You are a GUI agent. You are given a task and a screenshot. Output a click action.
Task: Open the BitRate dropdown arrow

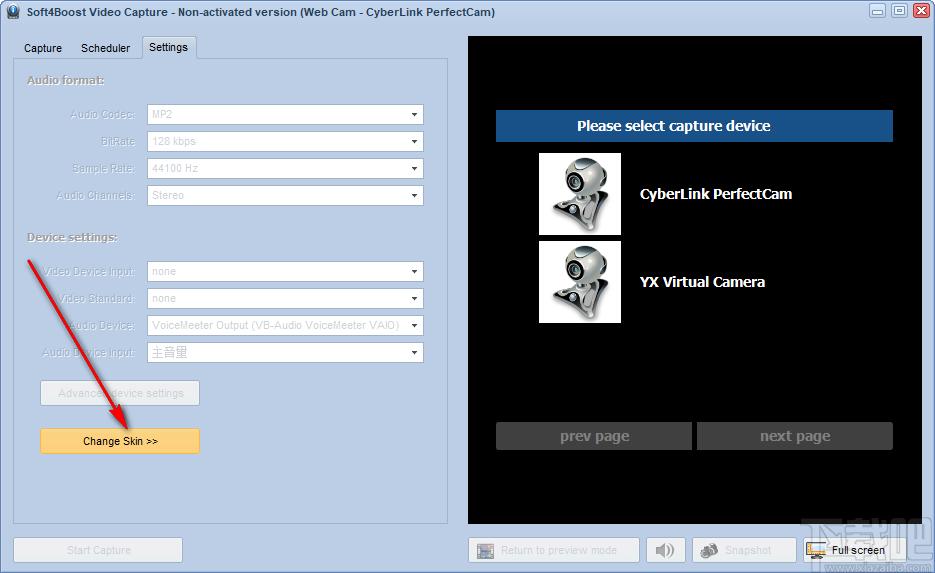point(414,141)
